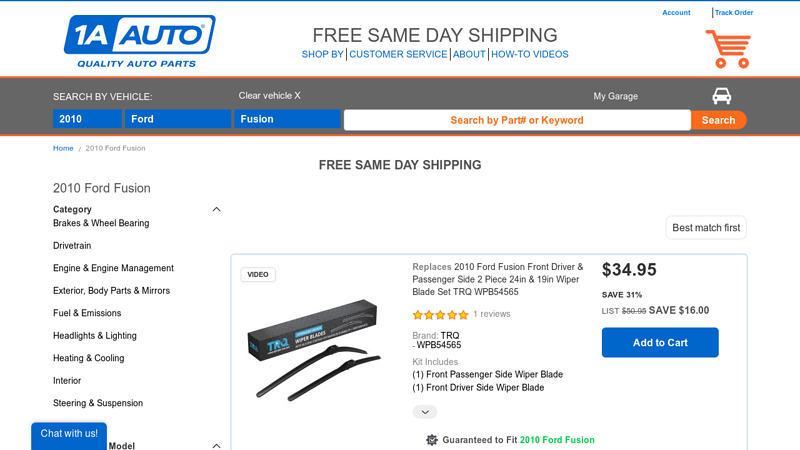Open the shopping cart icon
Screen dimensions: 800x450
(x=727, y=48)
